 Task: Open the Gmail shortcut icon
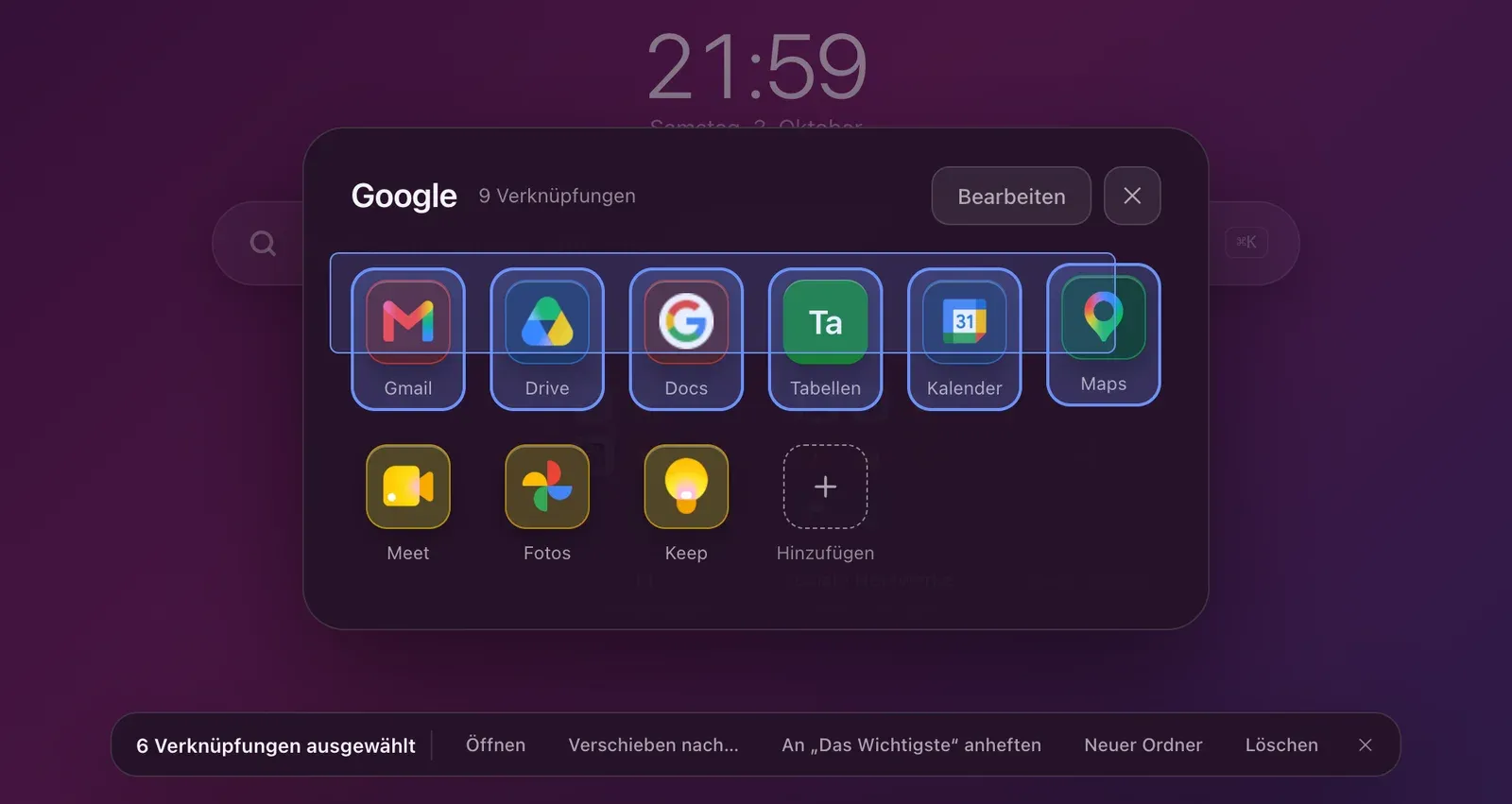pyautogui.click(x=408, y=322)
